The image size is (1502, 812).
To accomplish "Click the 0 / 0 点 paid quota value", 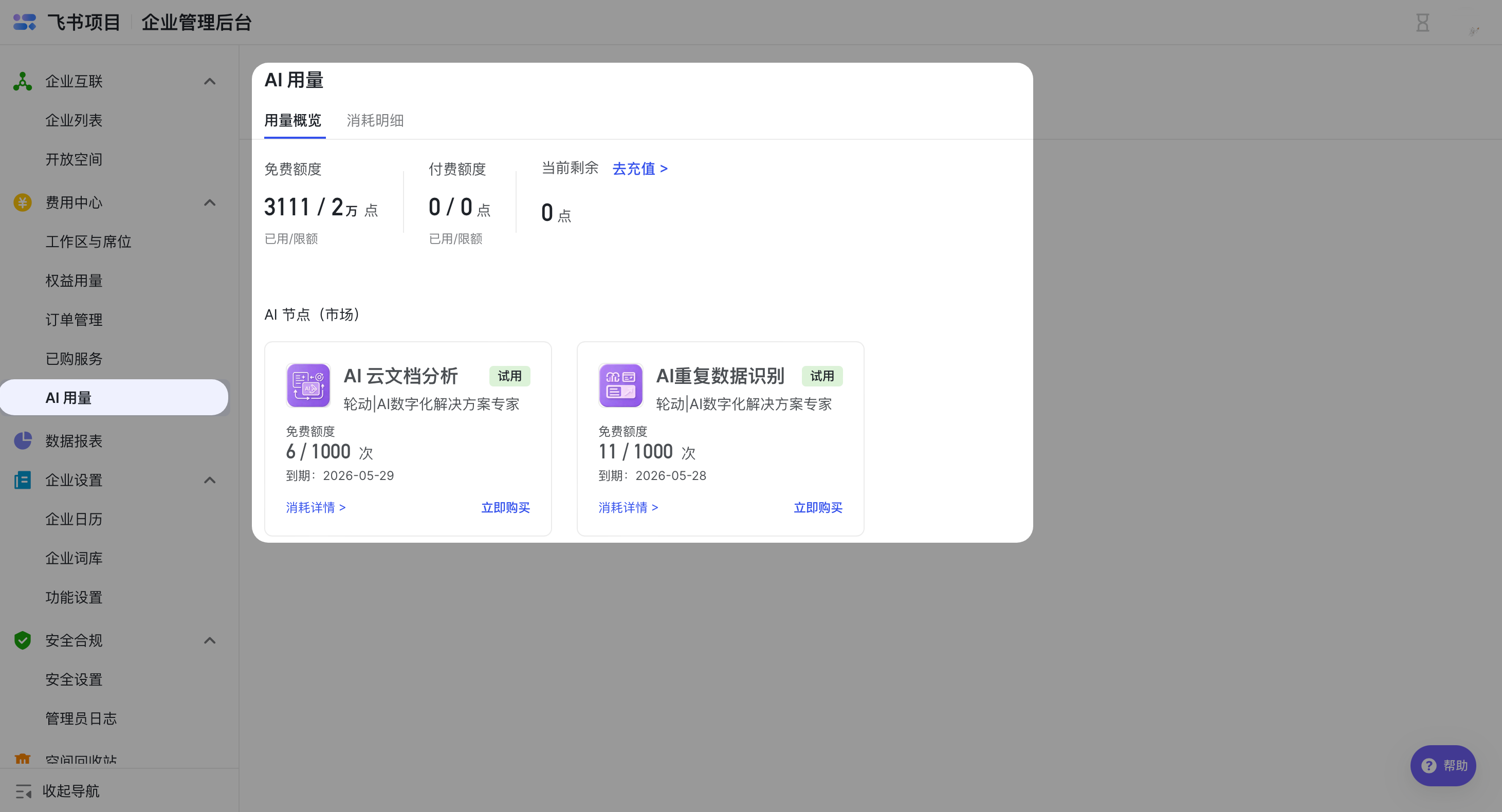I will [460, 207].
